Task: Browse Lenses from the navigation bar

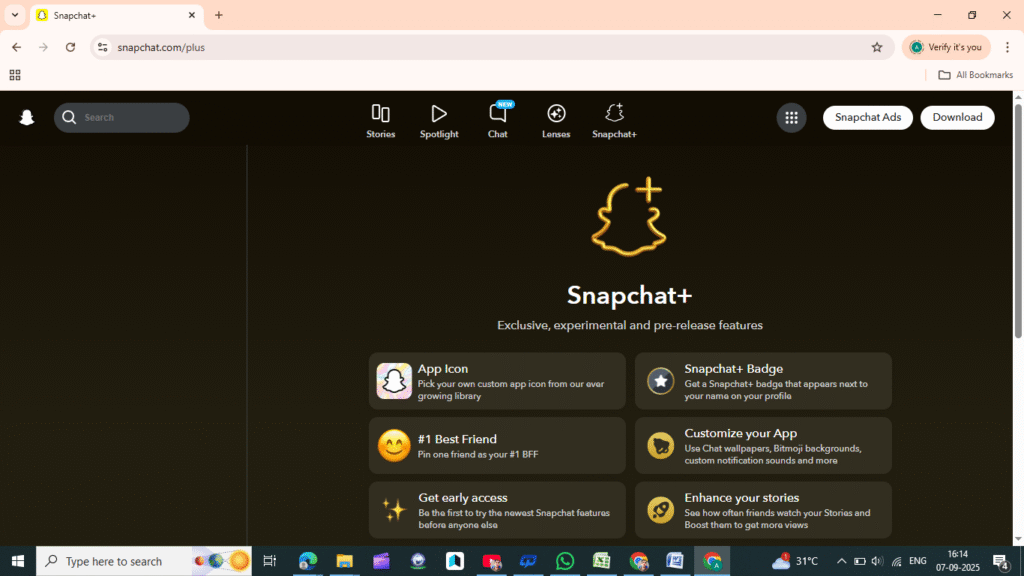Action: tap(556, 118)
